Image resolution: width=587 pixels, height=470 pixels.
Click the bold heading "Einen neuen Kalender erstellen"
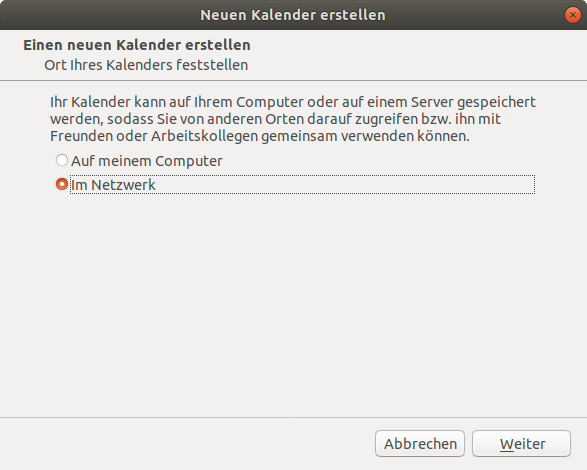click(137, 45)
